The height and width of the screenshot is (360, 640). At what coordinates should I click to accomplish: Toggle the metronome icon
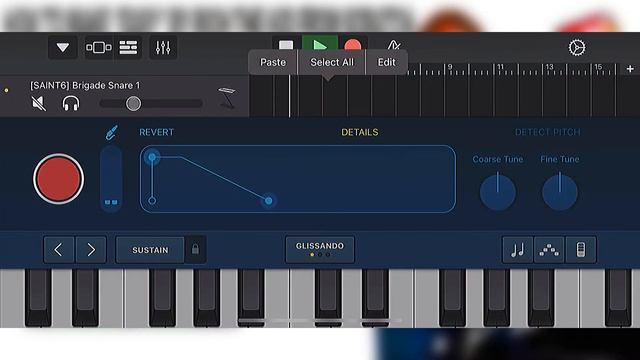click(394, 45)
